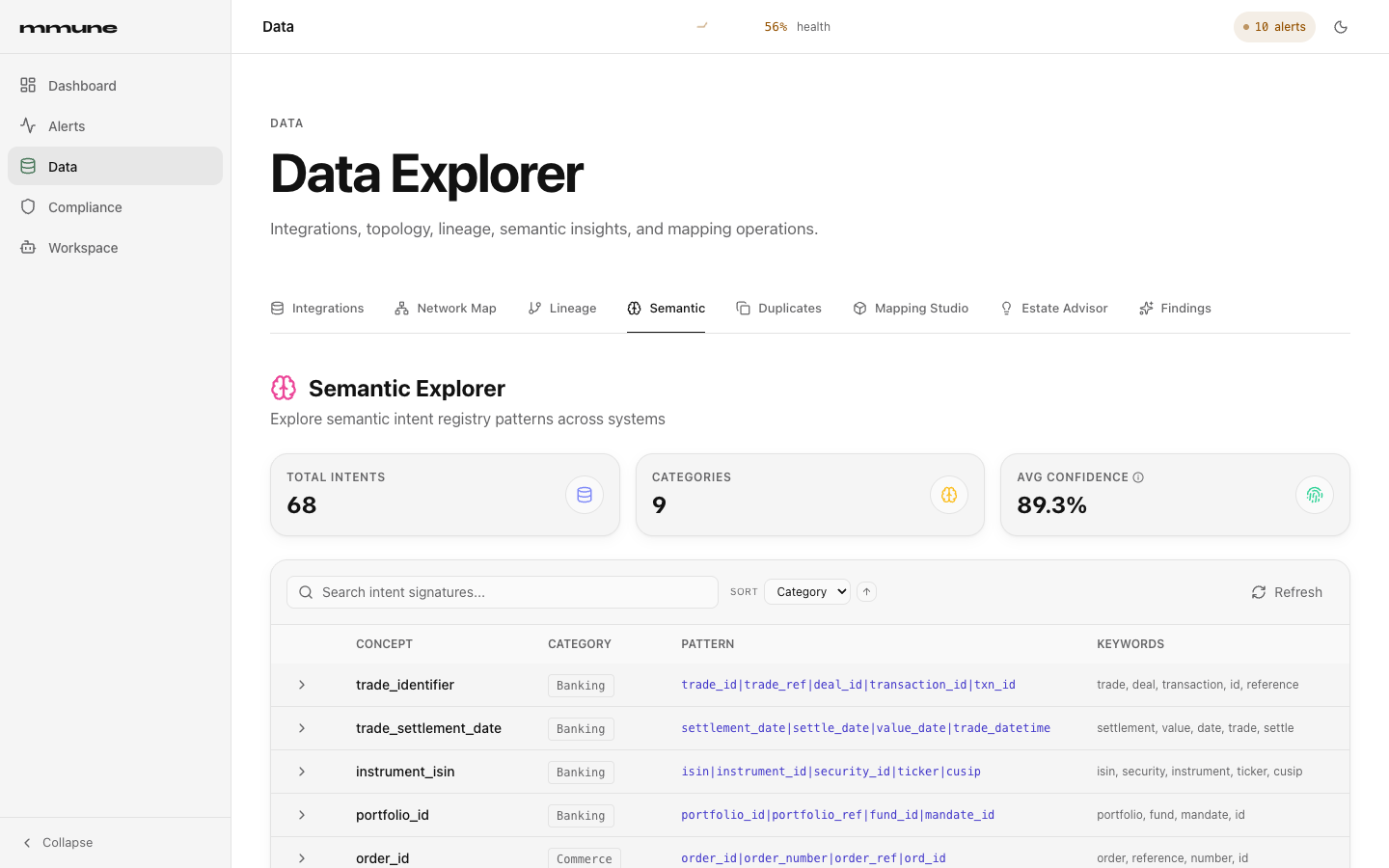Select Data in the sidebar
This screenshot has height=868, width=1389.
(x=115, y=166)
